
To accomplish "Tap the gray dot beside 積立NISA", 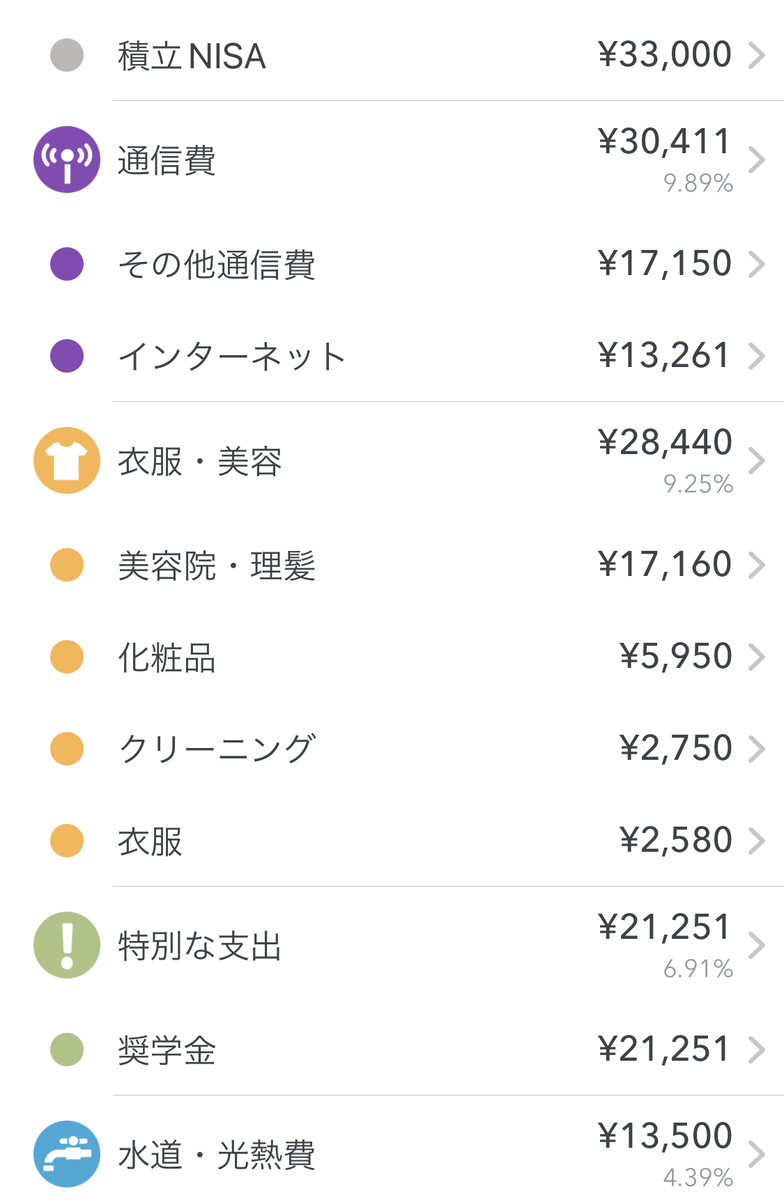I will click(x=67, y=55).
